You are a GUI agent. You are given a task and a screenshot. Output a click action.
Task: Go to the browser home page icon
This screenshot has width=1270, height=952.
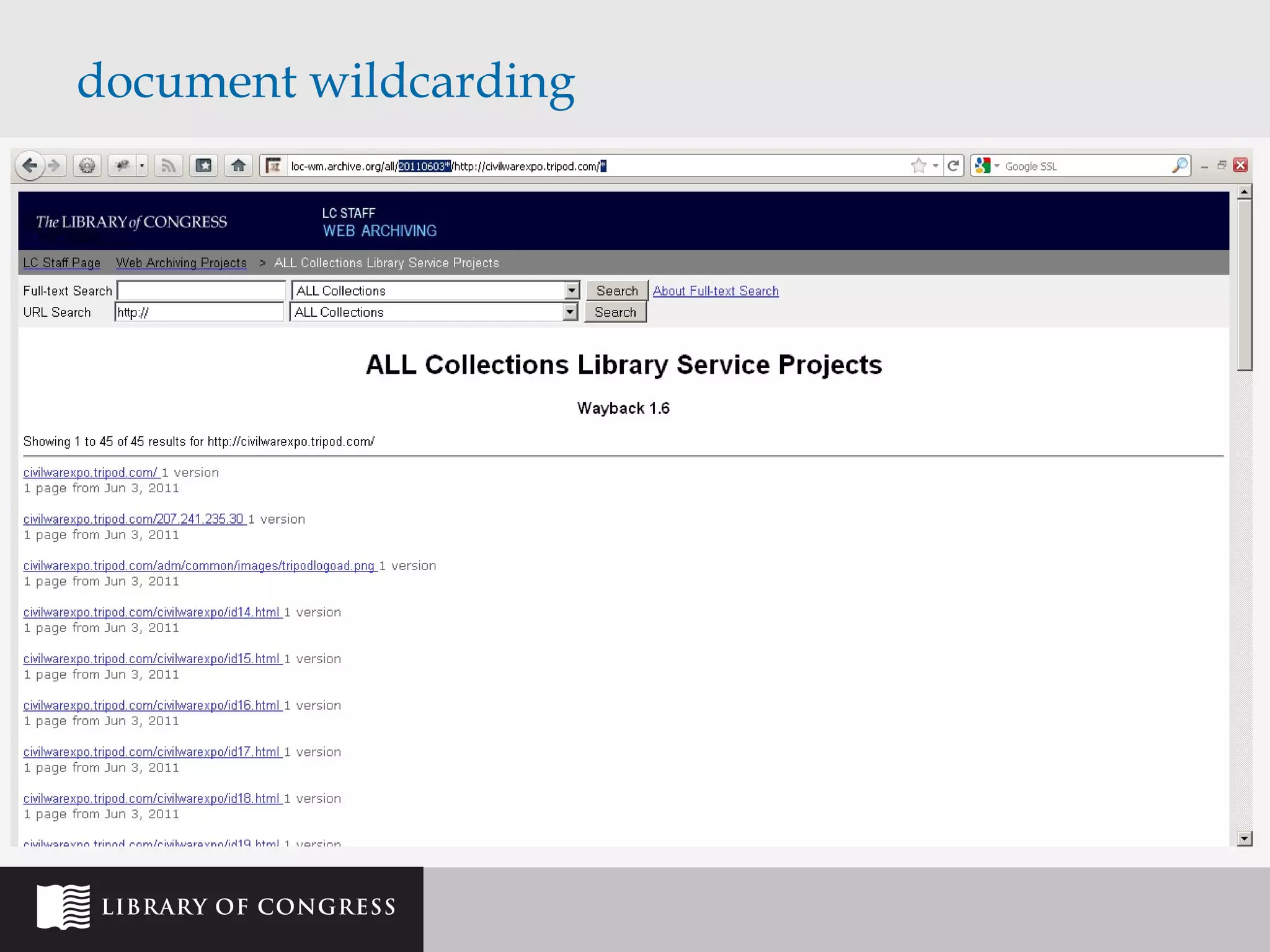tap(238, 165)
